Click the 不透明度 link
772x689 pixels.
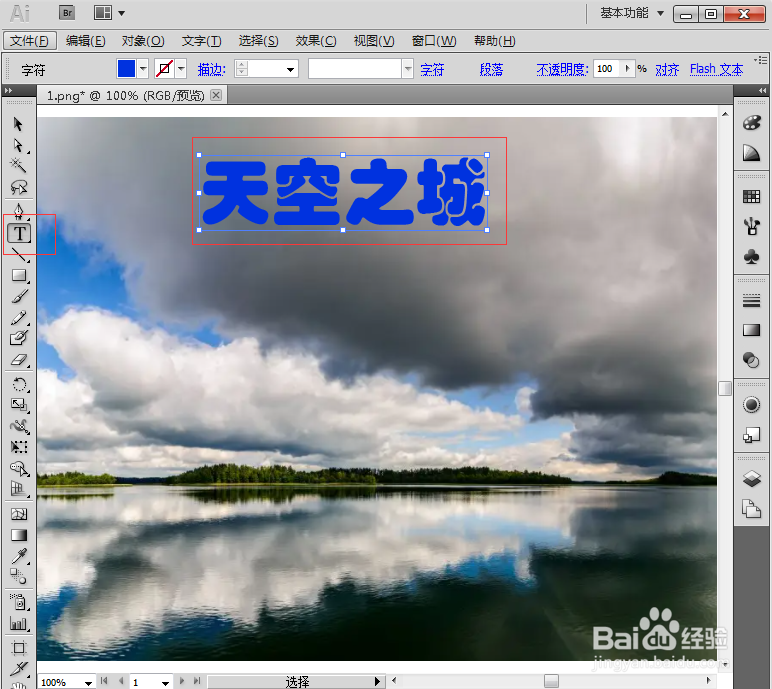point(562,69)
